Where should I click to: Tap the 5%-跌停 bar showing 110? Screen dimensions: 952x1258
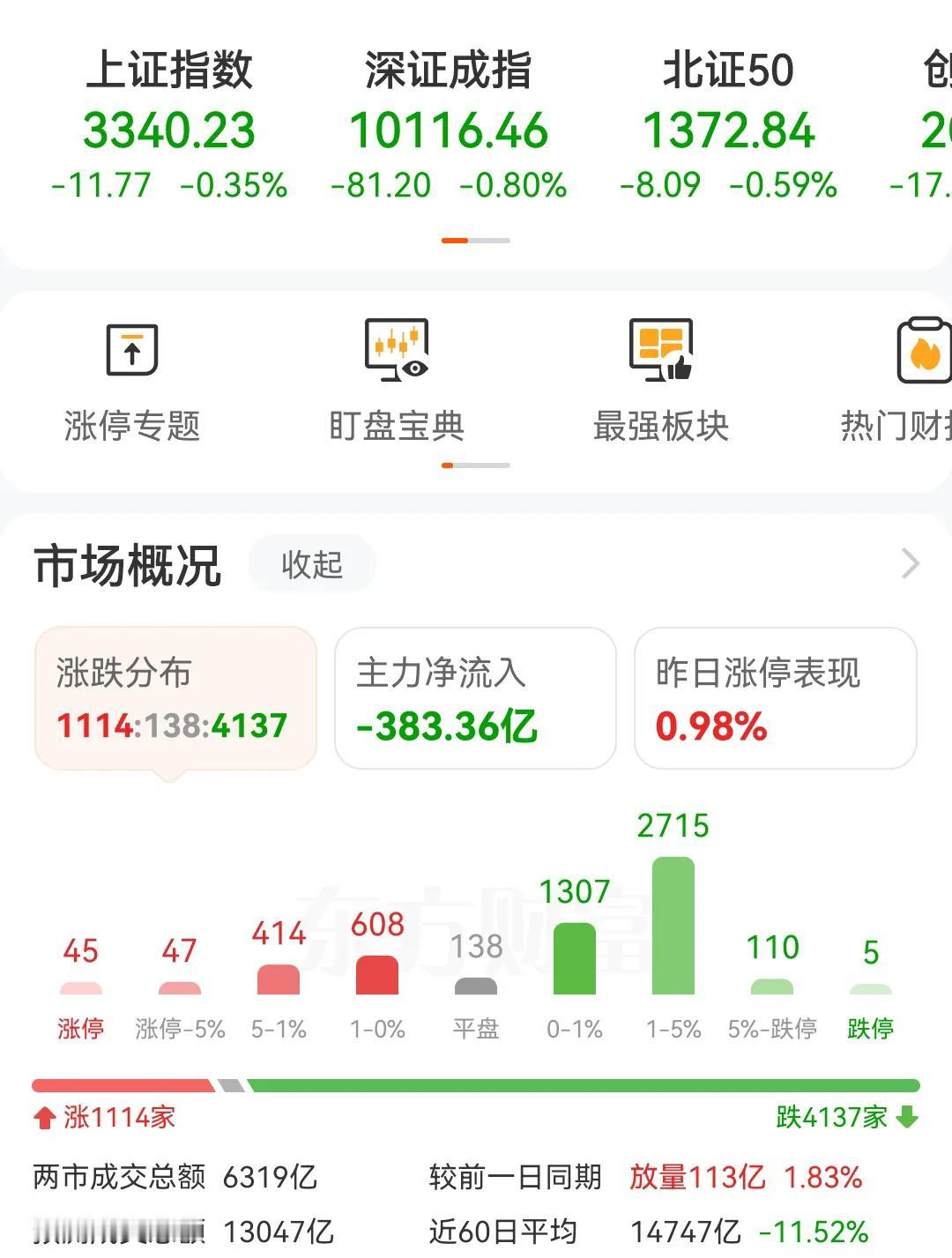click(772, 986)
